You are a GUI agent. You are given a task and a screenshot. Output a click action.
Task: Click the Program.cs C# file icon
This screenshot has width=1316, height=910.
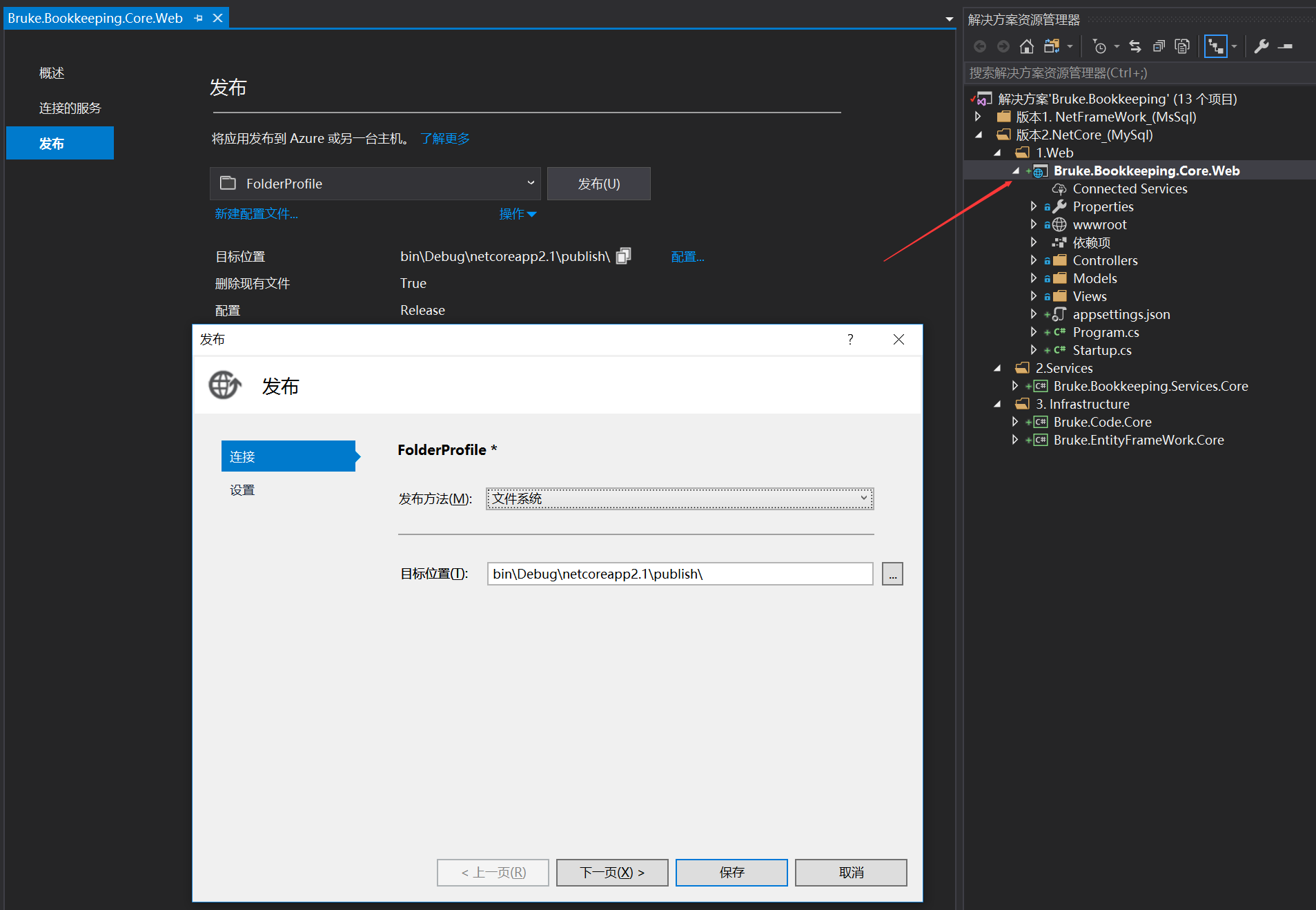1059,332
